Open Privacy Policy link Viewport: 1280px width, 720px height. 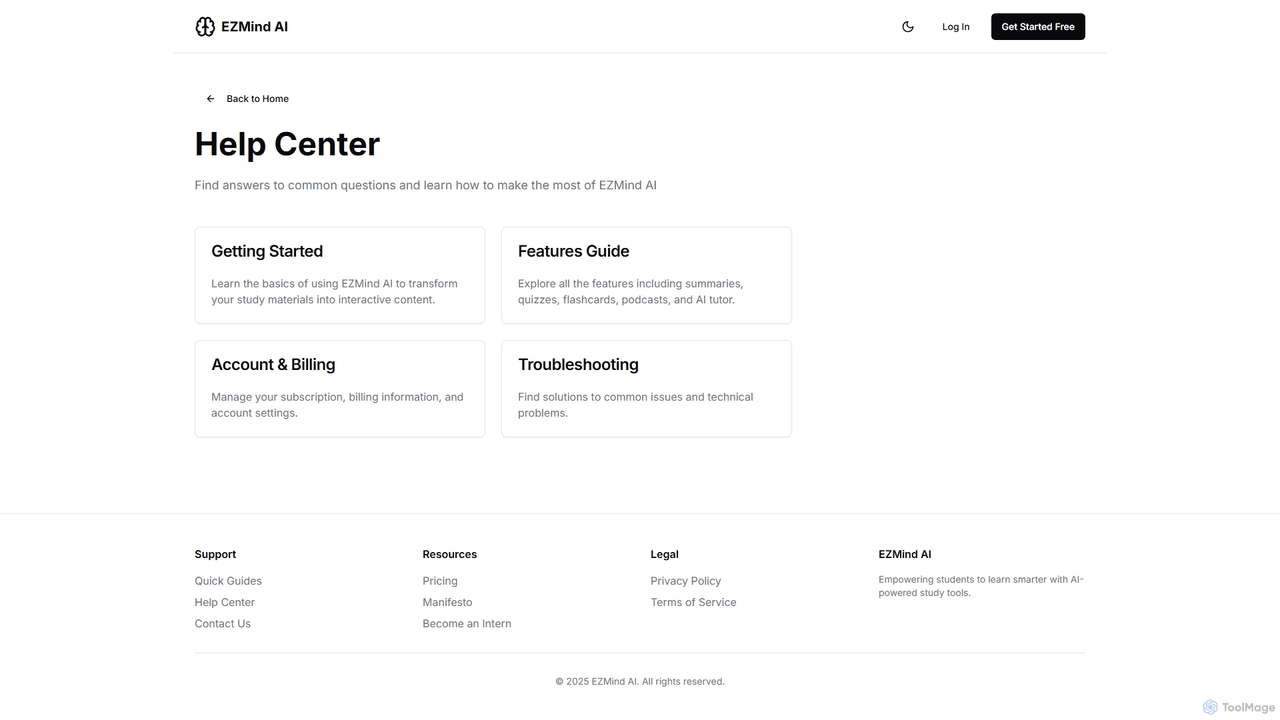pyautogui.click(x=686, y=581)
